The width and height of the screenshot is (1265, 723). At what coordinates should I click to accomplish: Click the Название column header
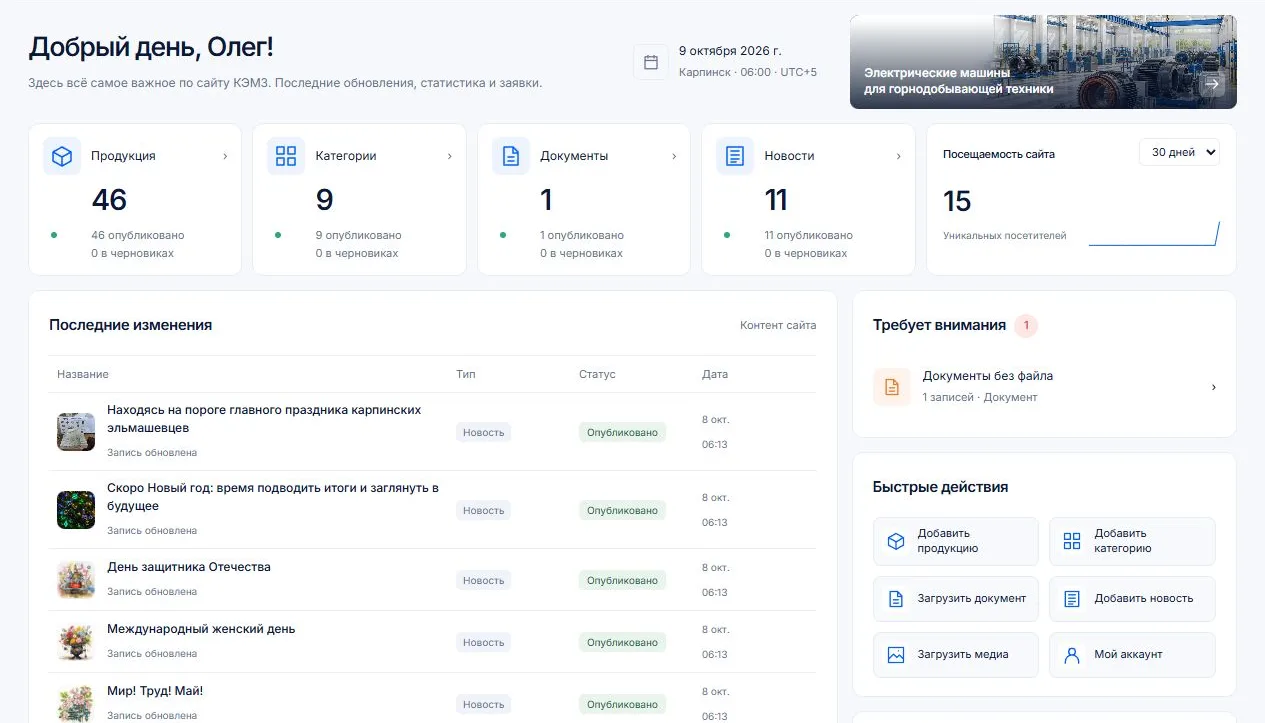pyautogui.click(x=83, y=374)
